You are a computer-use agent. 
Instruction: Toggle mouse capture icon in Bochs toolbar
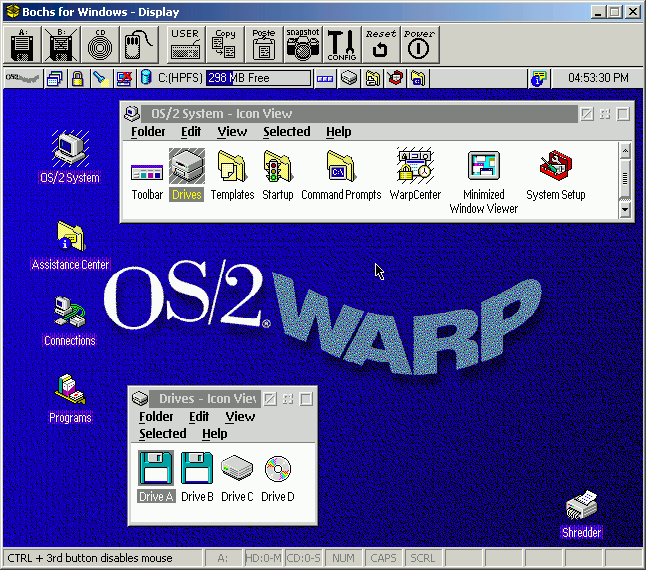pyautogui.click(x=138, y=45)
